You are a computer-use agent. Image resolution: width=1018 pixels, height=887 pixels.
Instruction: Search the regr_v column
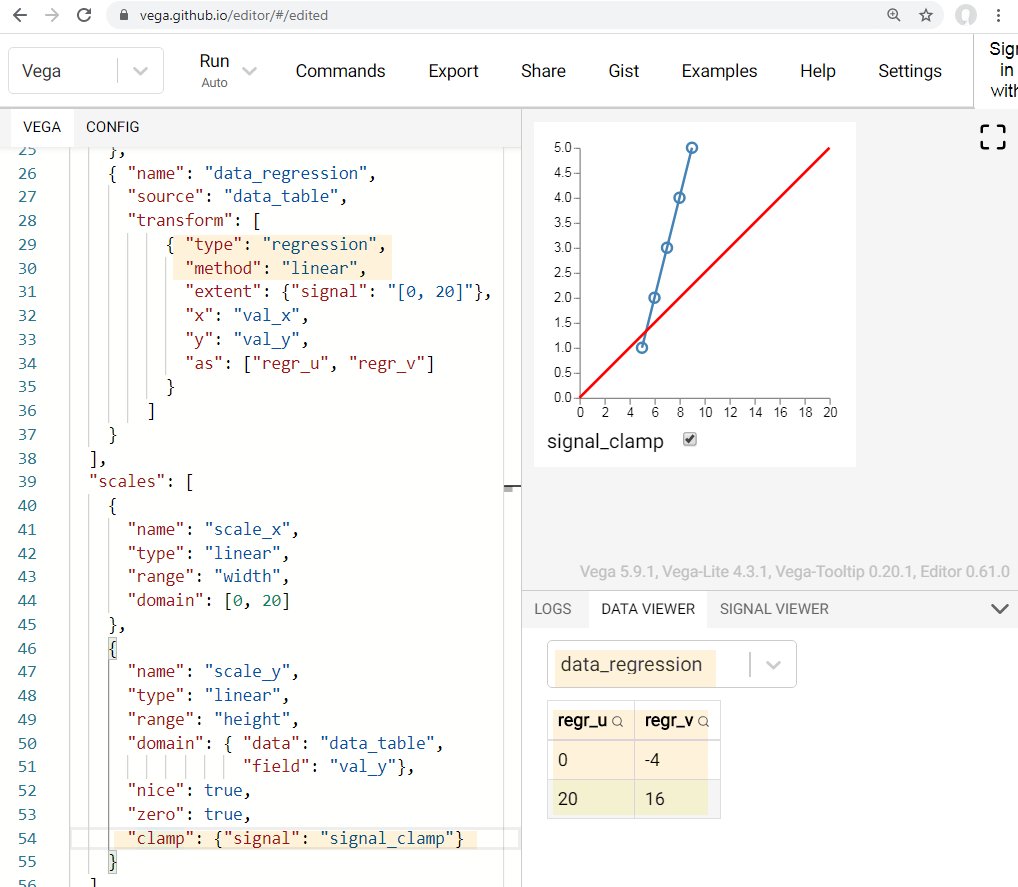703,721
